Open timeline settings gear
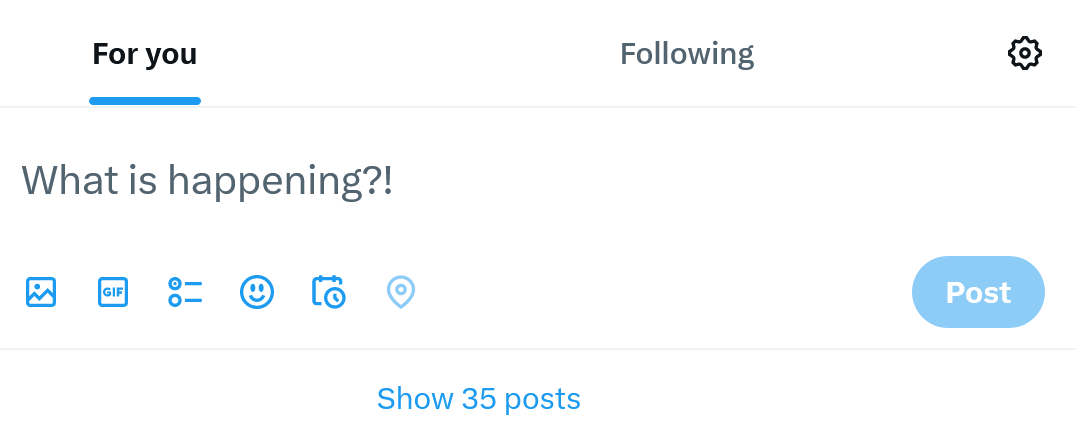 point(1024,53)
